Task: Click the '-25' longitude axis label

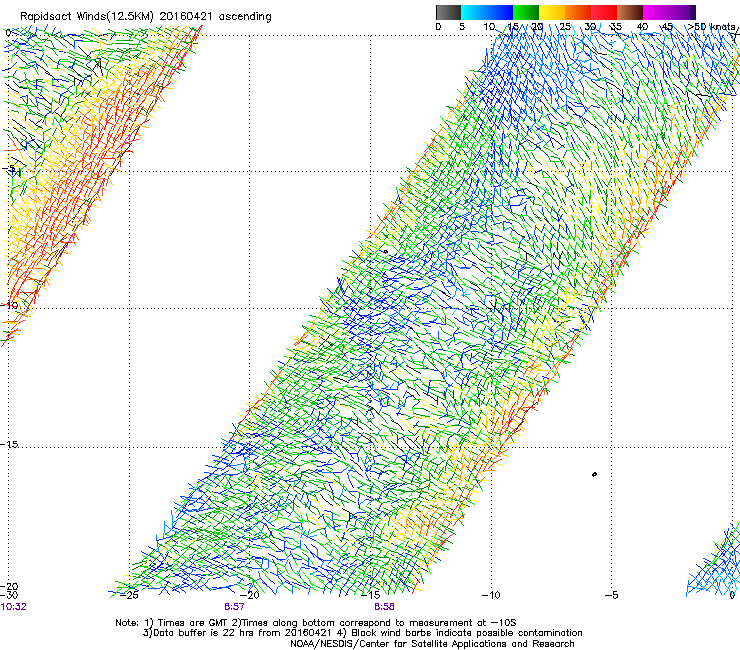Action: tap(128, 595)
